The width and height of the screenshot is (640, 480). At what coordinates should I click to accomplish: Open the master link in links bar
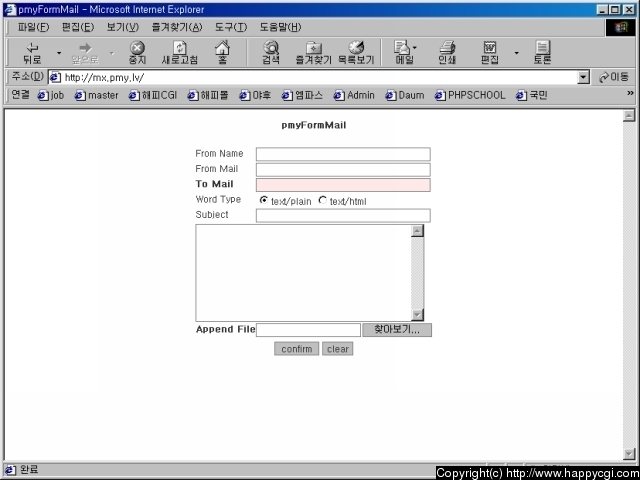97,96
